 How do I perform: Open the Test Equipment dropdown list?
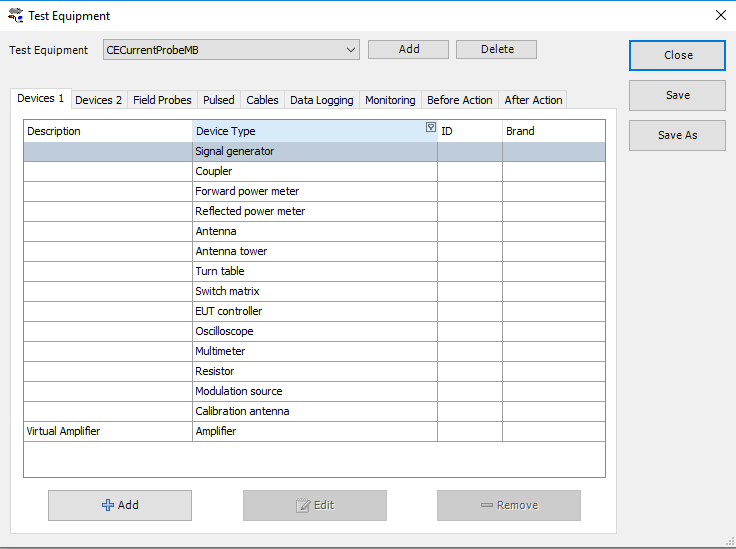click(x=350, y=50)
